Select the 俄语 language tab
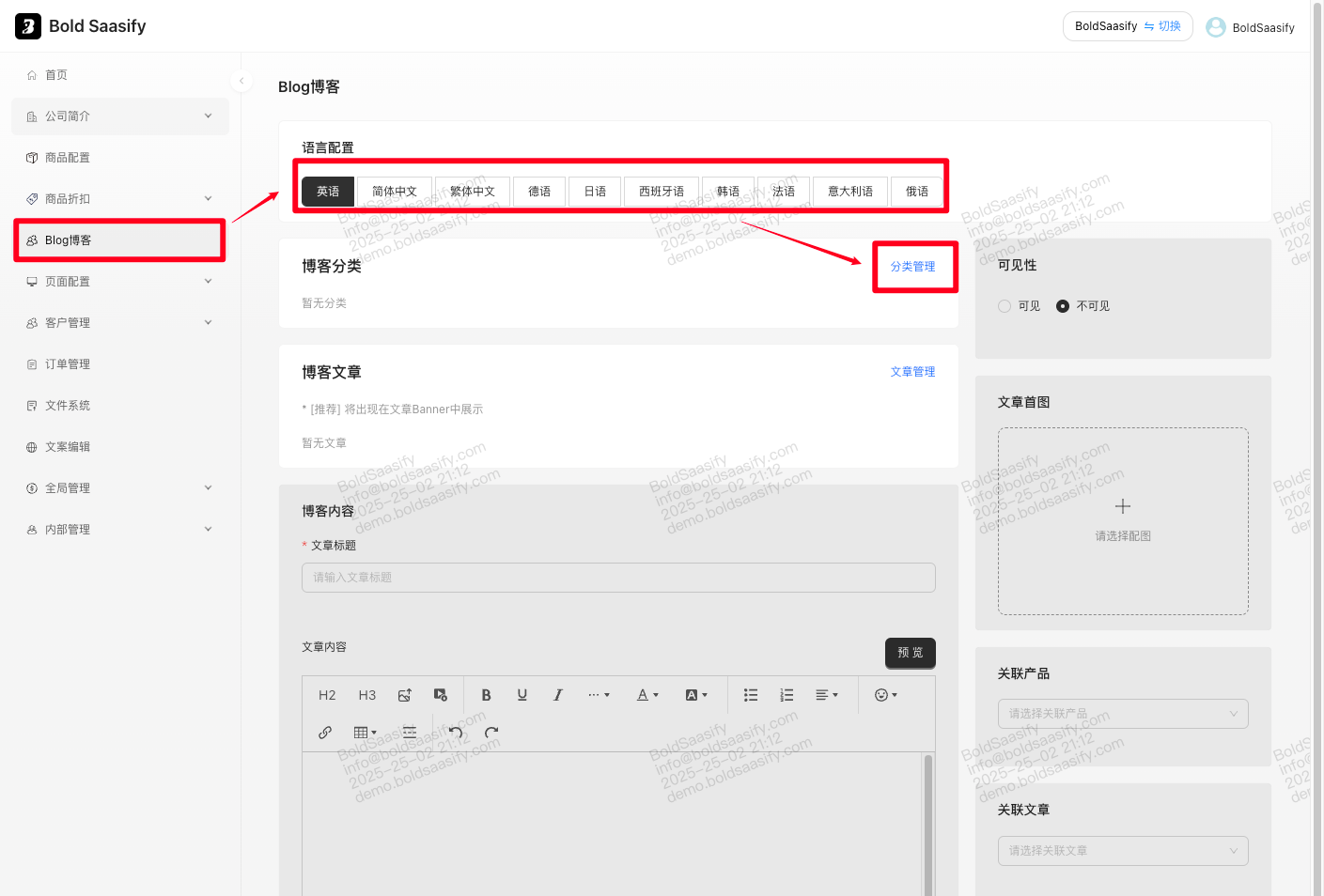 point(917,192)
